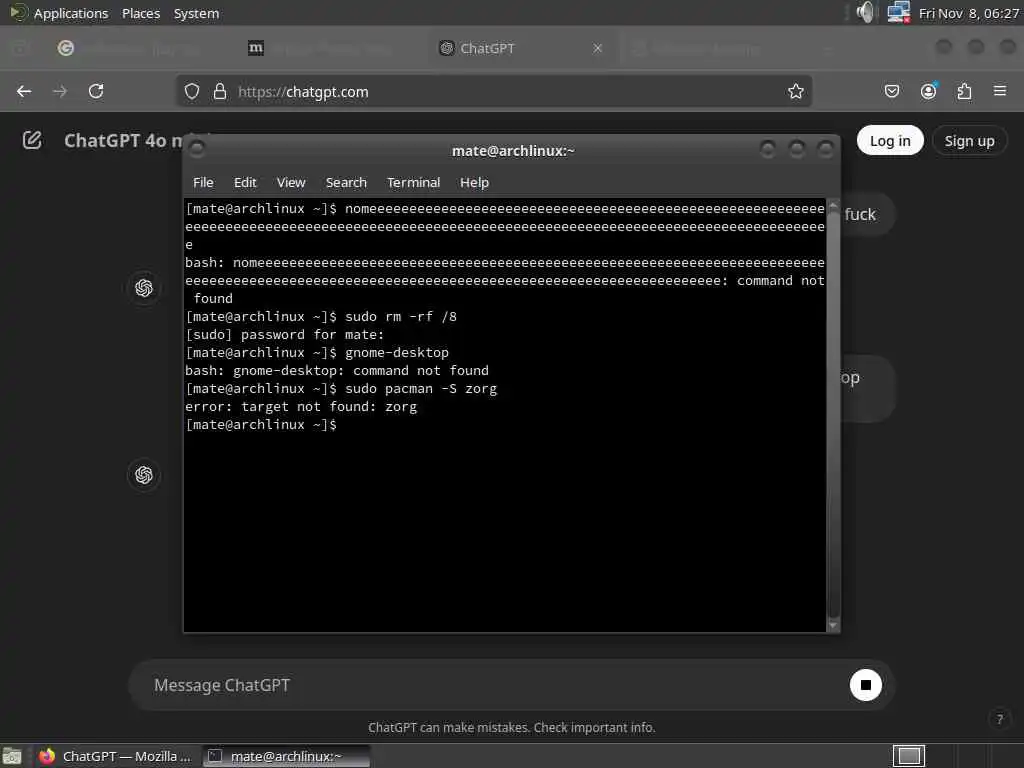This screenshot has width=1024, height=768.
Task: Select ChatGPT — Mozilla taskbar entry
Action: tap(116, 756)
